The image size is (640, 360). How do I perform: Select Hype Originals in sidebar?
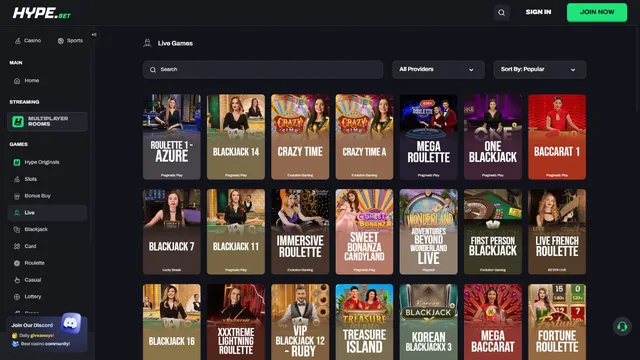pos(47,162)
